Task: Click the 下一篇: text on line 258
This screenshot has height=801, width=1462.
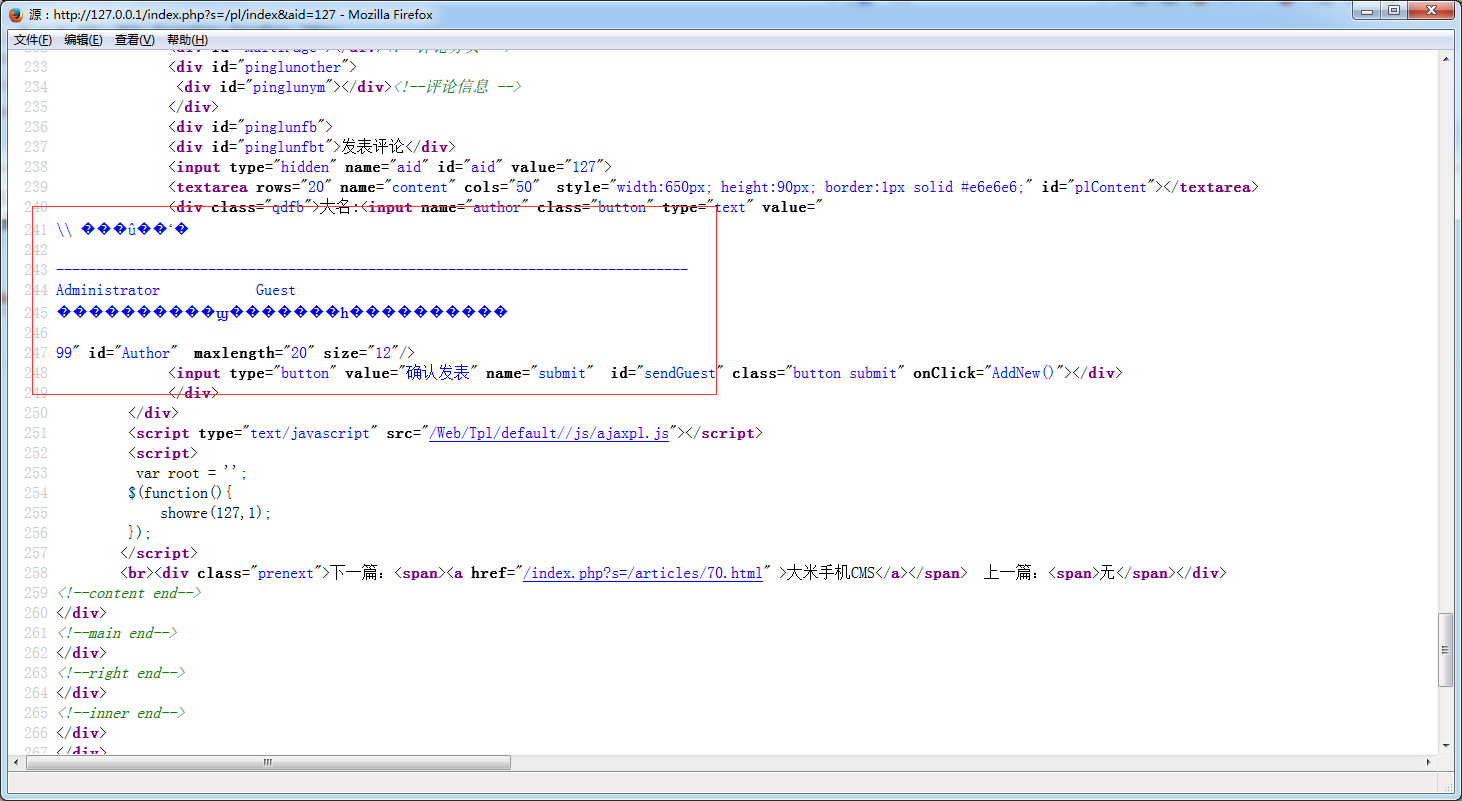Action: (359, 573)
